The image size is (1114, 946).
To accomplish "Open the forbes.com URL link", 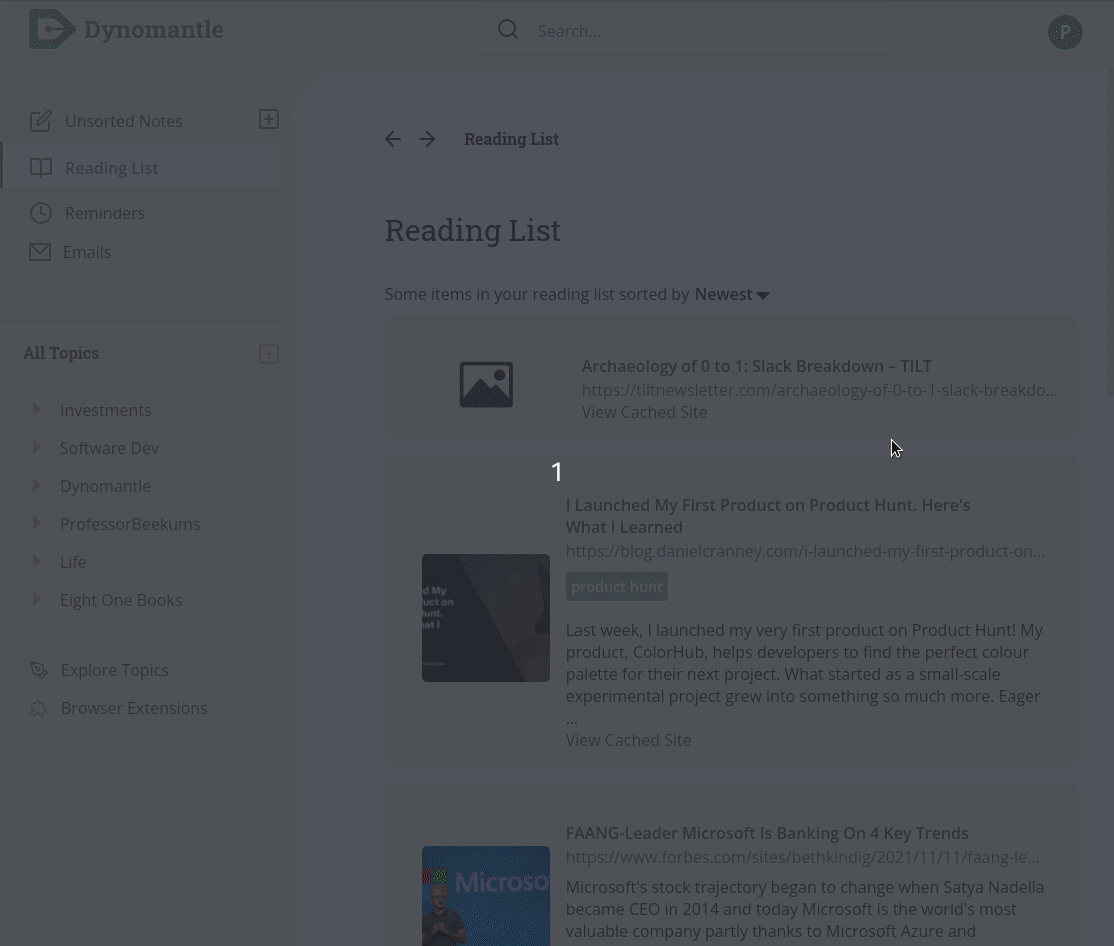I will click(803, 857).
